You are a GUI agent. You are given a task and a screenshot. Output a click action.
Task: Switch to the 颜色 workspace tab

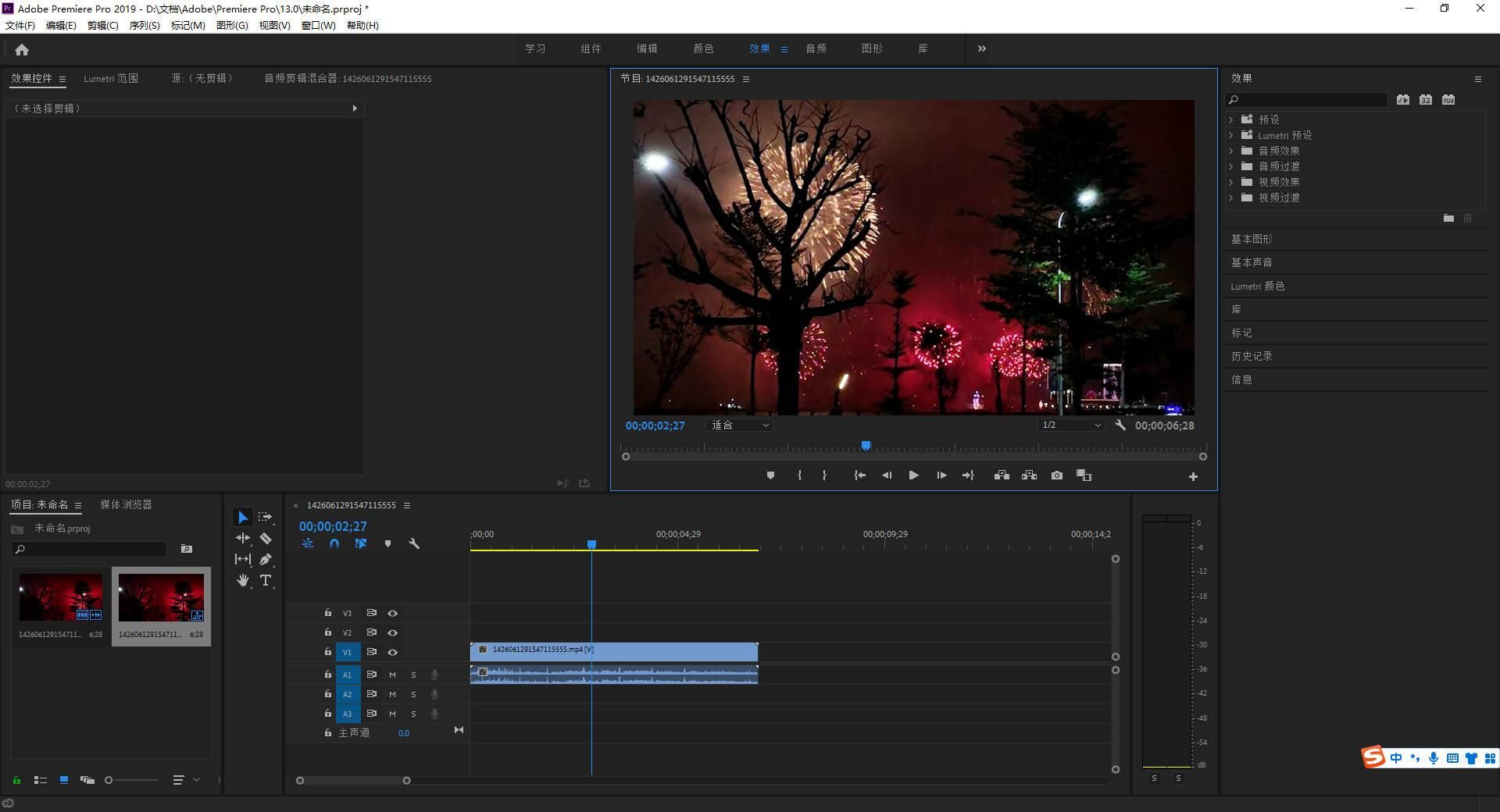point(703,48)
